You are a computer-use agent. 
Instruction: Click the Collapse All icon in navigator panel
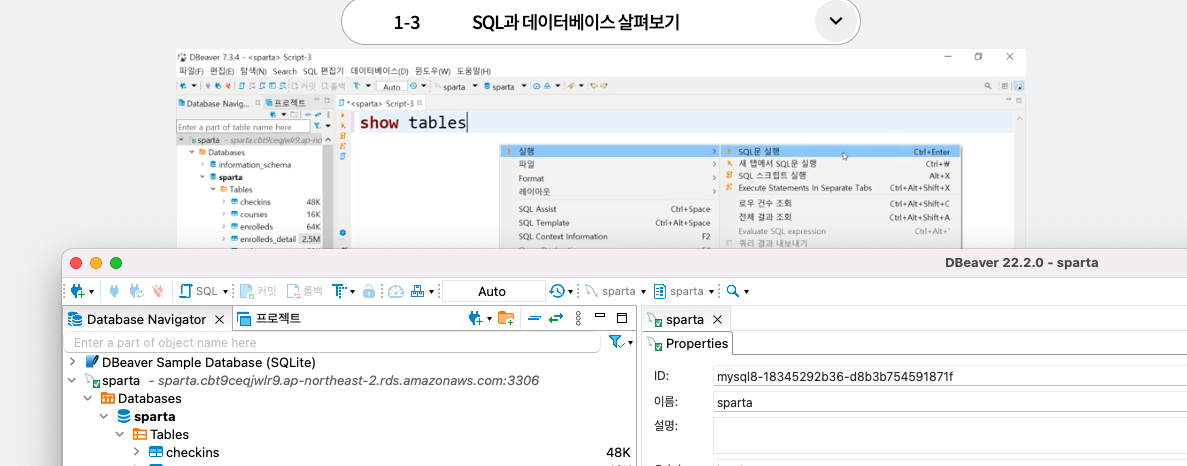point(534,319)
